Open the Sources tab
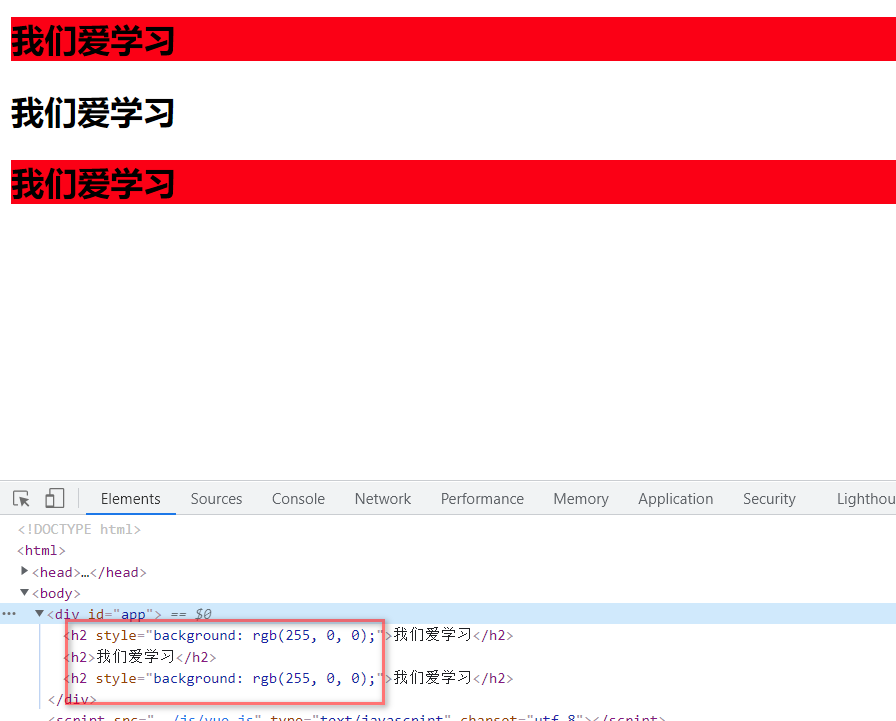 [216, 499]
